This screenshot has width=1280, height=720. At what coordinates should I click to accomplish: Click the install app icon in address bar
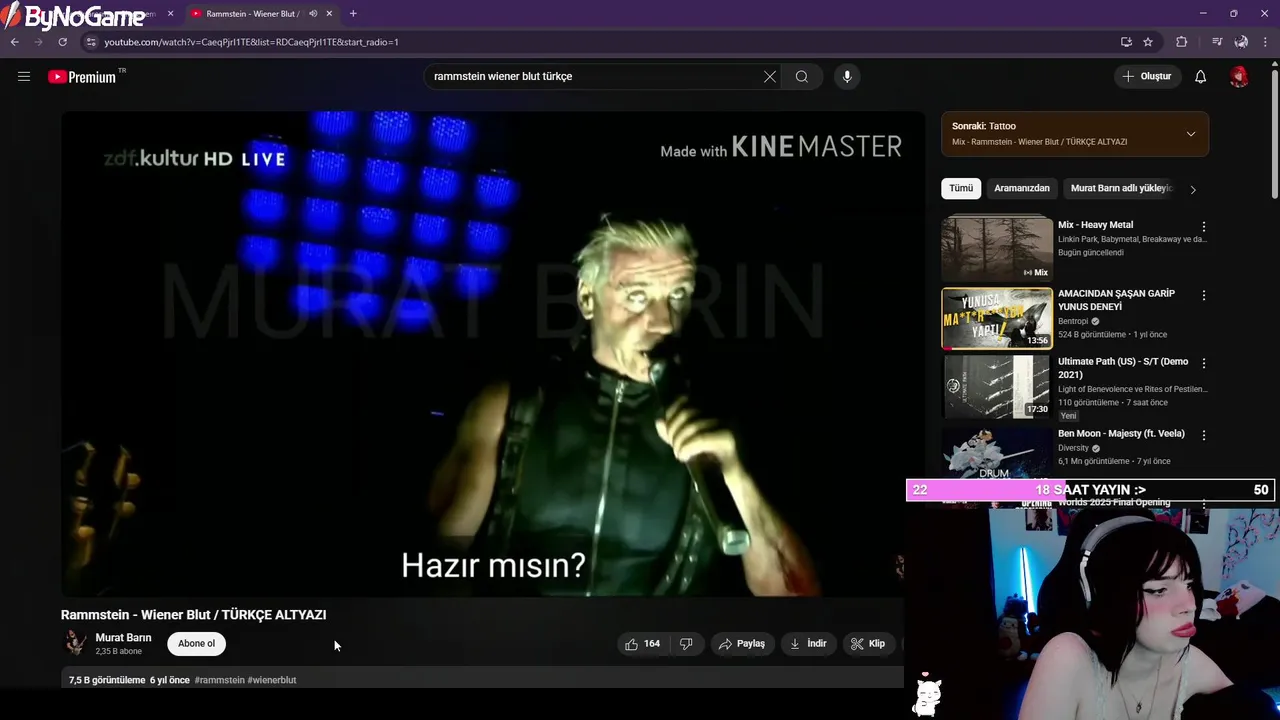pos(1126,42)
